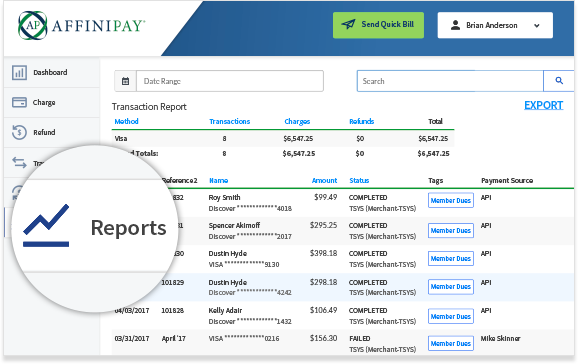Click the chevron next to Brian Anderson
This screenshot has width=578, height=364.
[537, 25]
